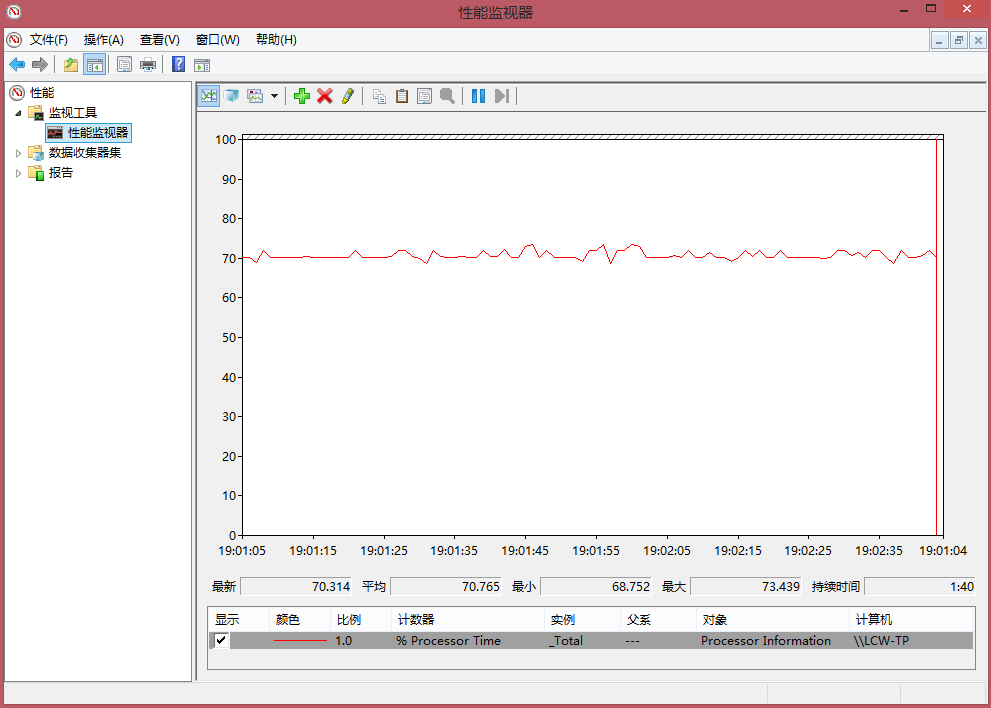Screen dimensions: 991x708
Task: Open counter Properties icon in graph toolbar
Action: click(x=424, y=96)
